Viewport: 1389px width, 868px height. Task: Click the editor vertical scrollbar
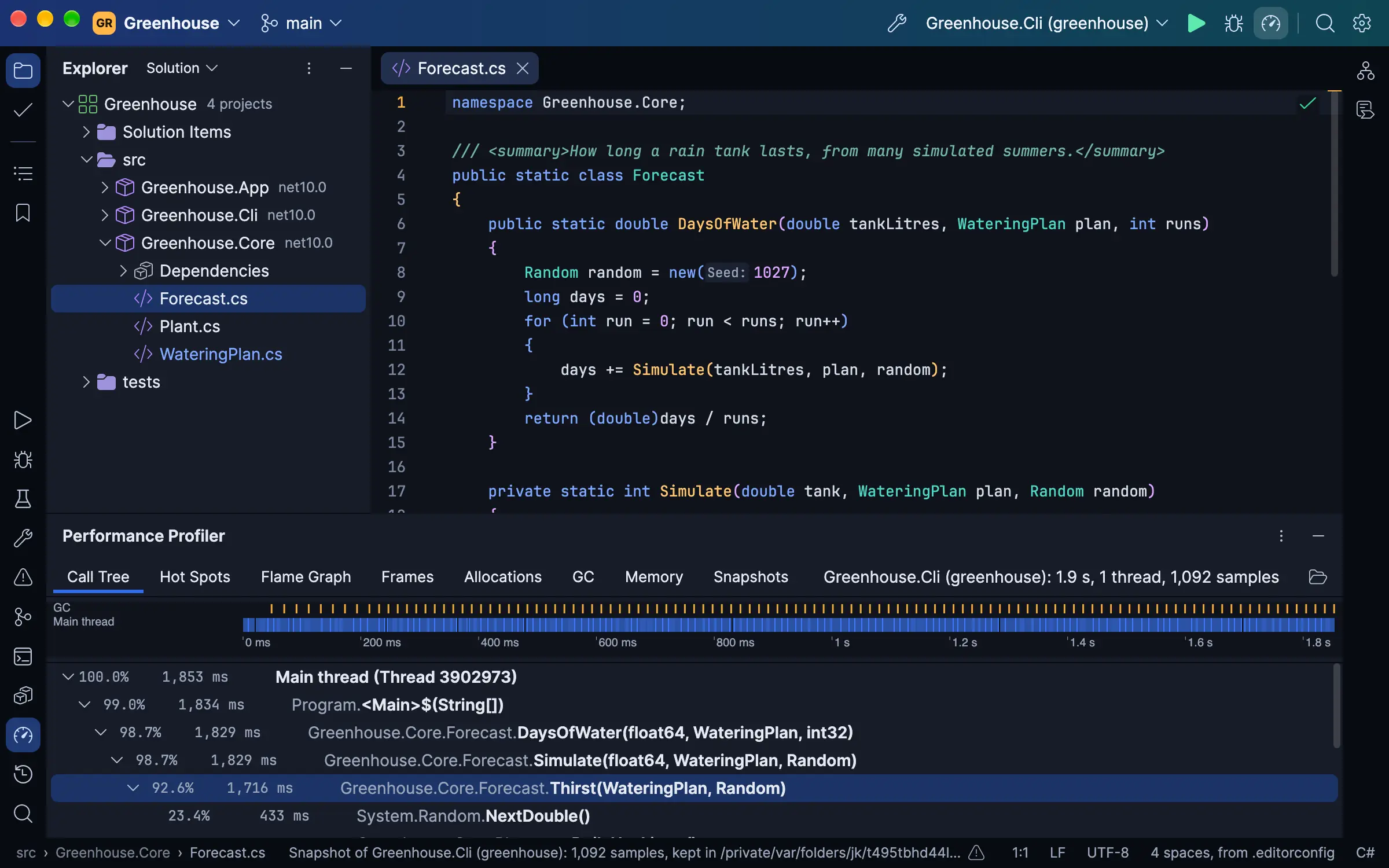[x=1334, y=185]
